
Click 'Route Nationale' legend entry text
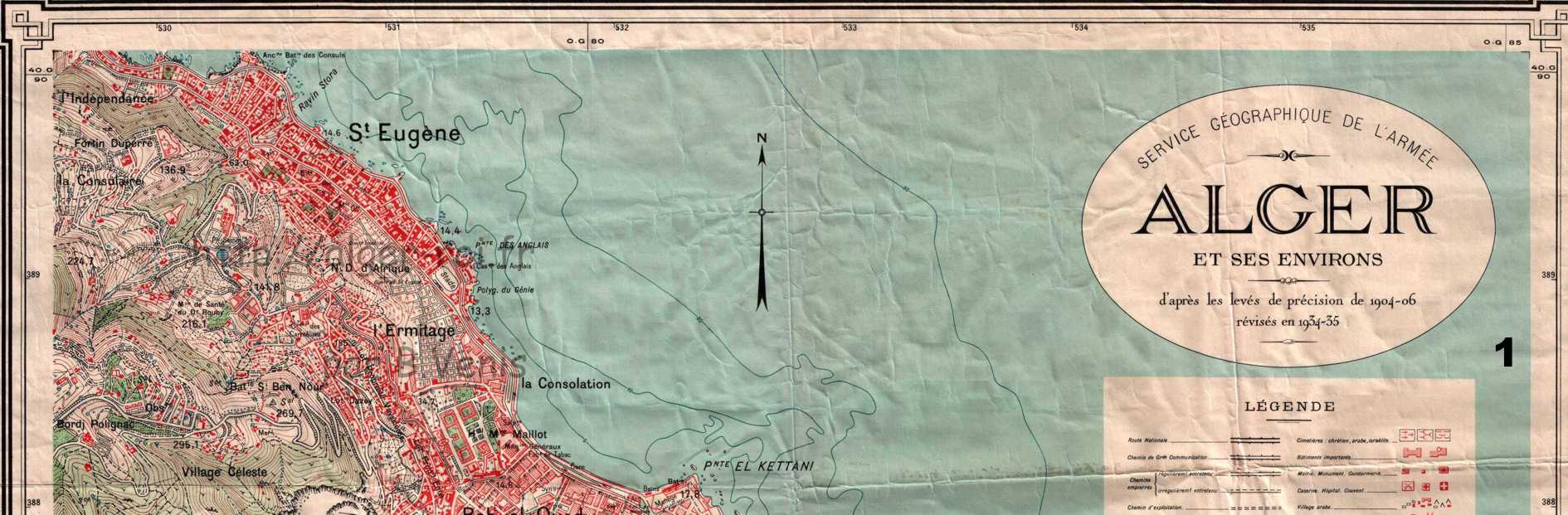point(1148,440)
